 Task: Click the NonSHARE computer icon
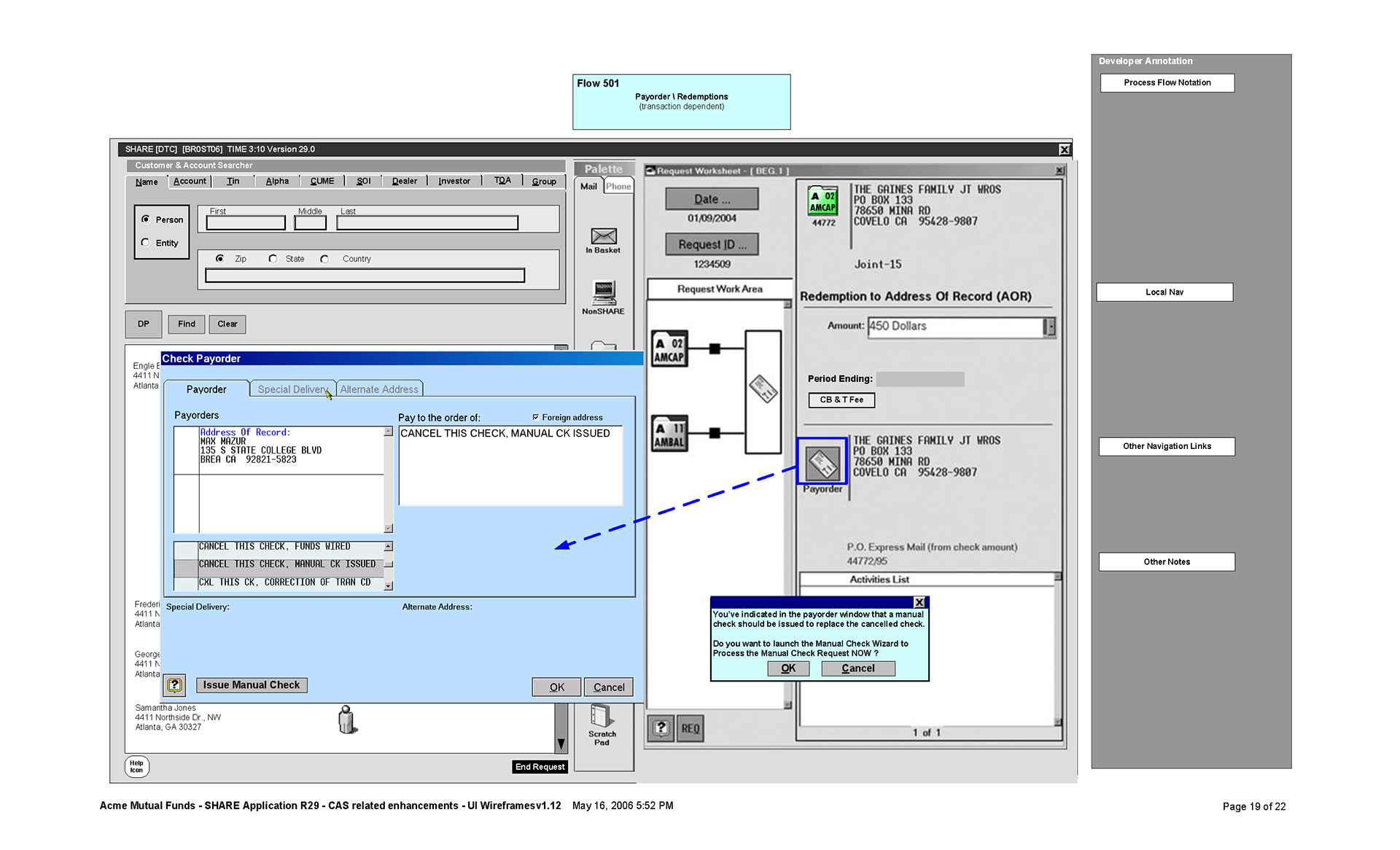coord(603,293)
